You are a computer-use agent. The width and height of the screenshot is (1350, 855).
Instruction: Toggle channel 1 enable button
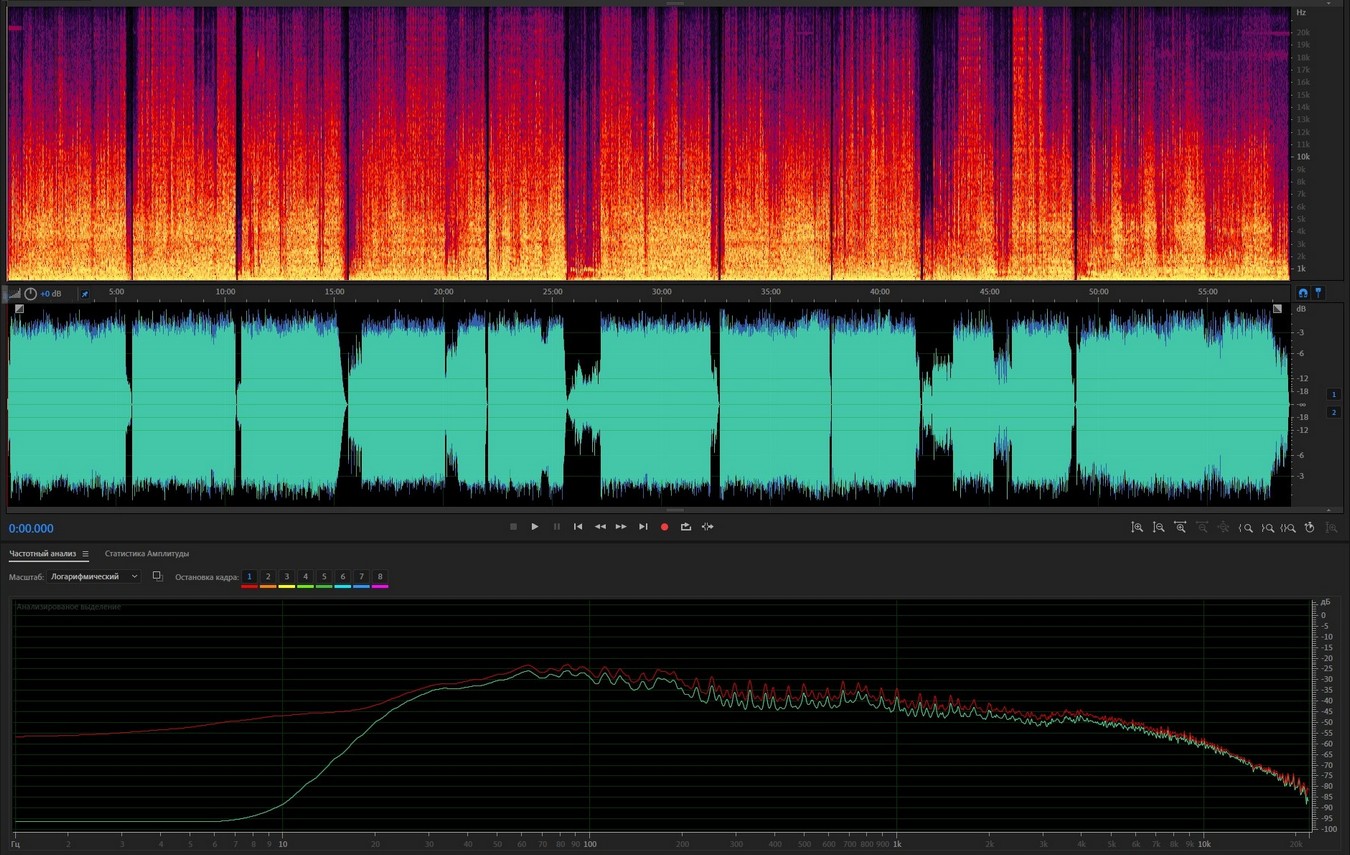point(1333,394)
